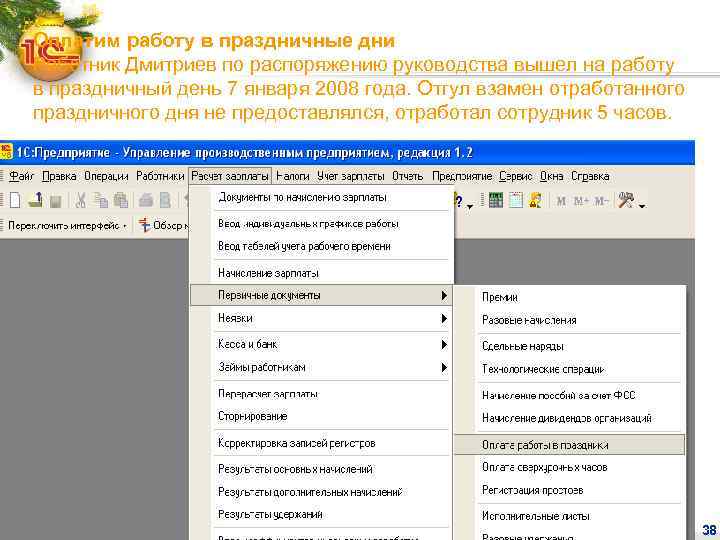Click the Save toolbar icon
720x540 pixels.
[56, 201]
